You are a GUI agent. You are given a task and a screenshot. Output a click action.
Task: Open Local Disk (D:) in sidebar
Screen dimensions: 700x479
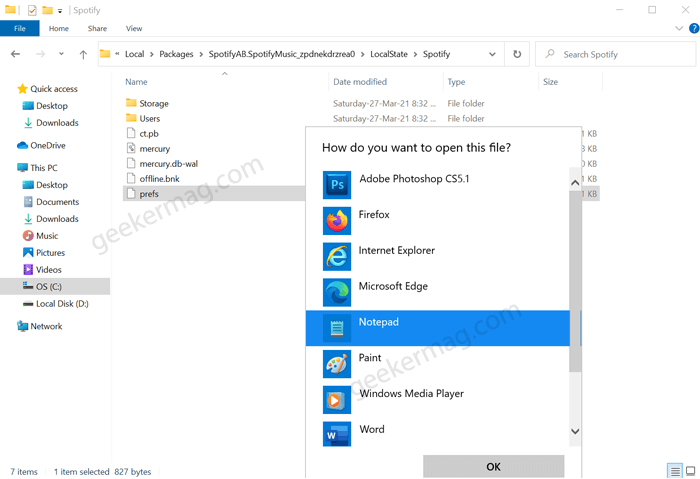pyautogui.click(x=62, y=304)
